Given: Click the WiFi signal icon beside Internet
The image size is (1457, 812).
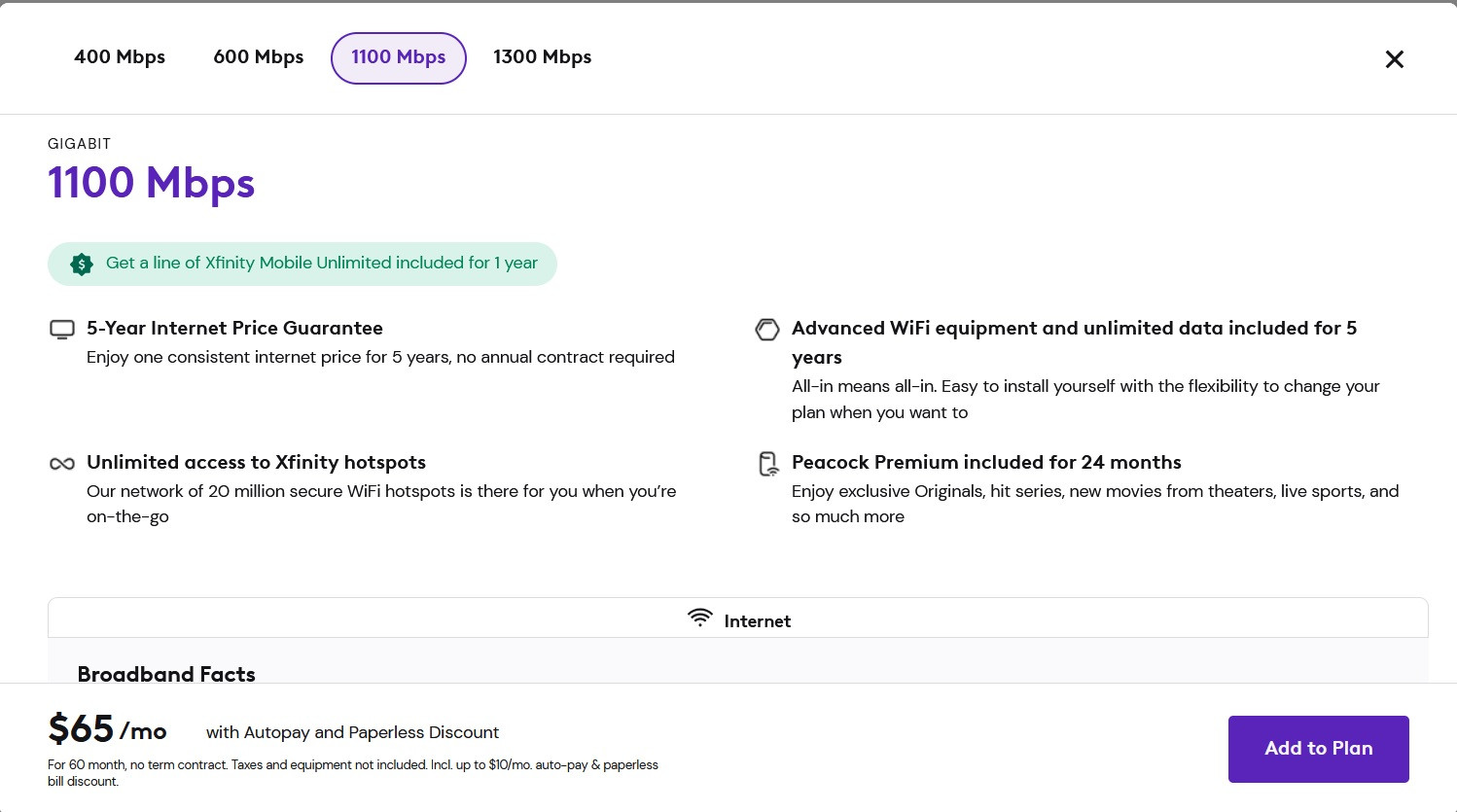Looking at the screenshot, I should (x=699, y=618).
